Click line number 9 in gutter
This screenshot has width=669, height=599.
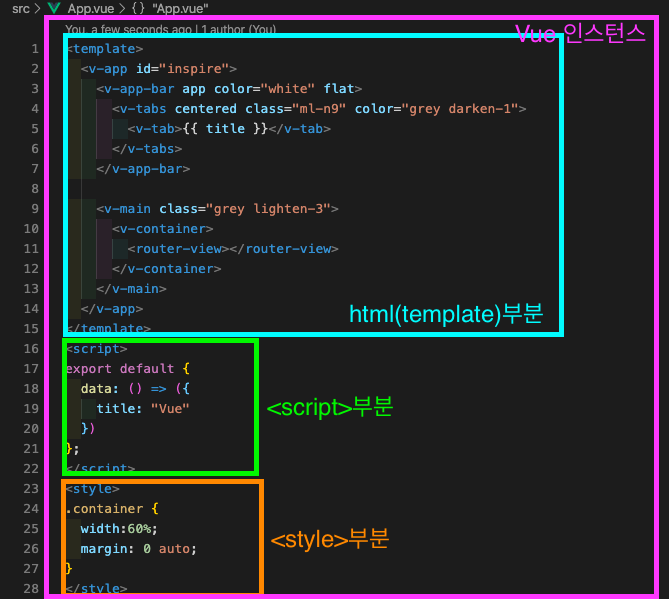pyautogui.click(x=35, y=209)
